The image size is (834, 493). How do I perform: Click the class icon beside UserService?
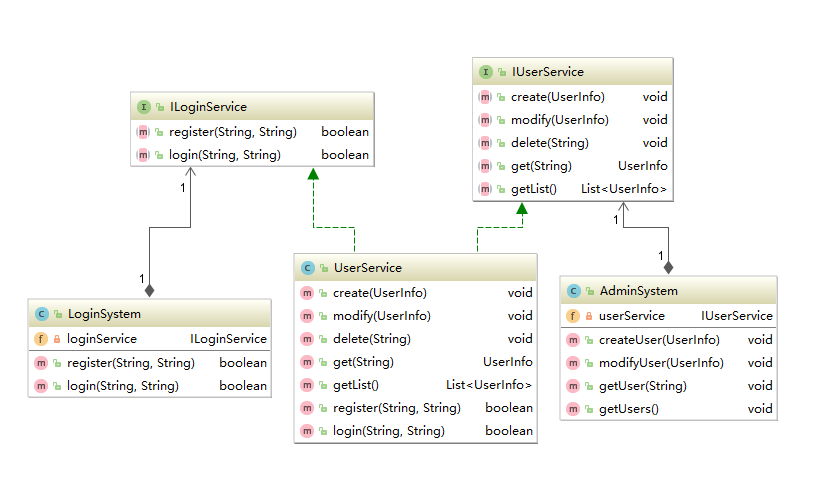[x=307, y=268]
